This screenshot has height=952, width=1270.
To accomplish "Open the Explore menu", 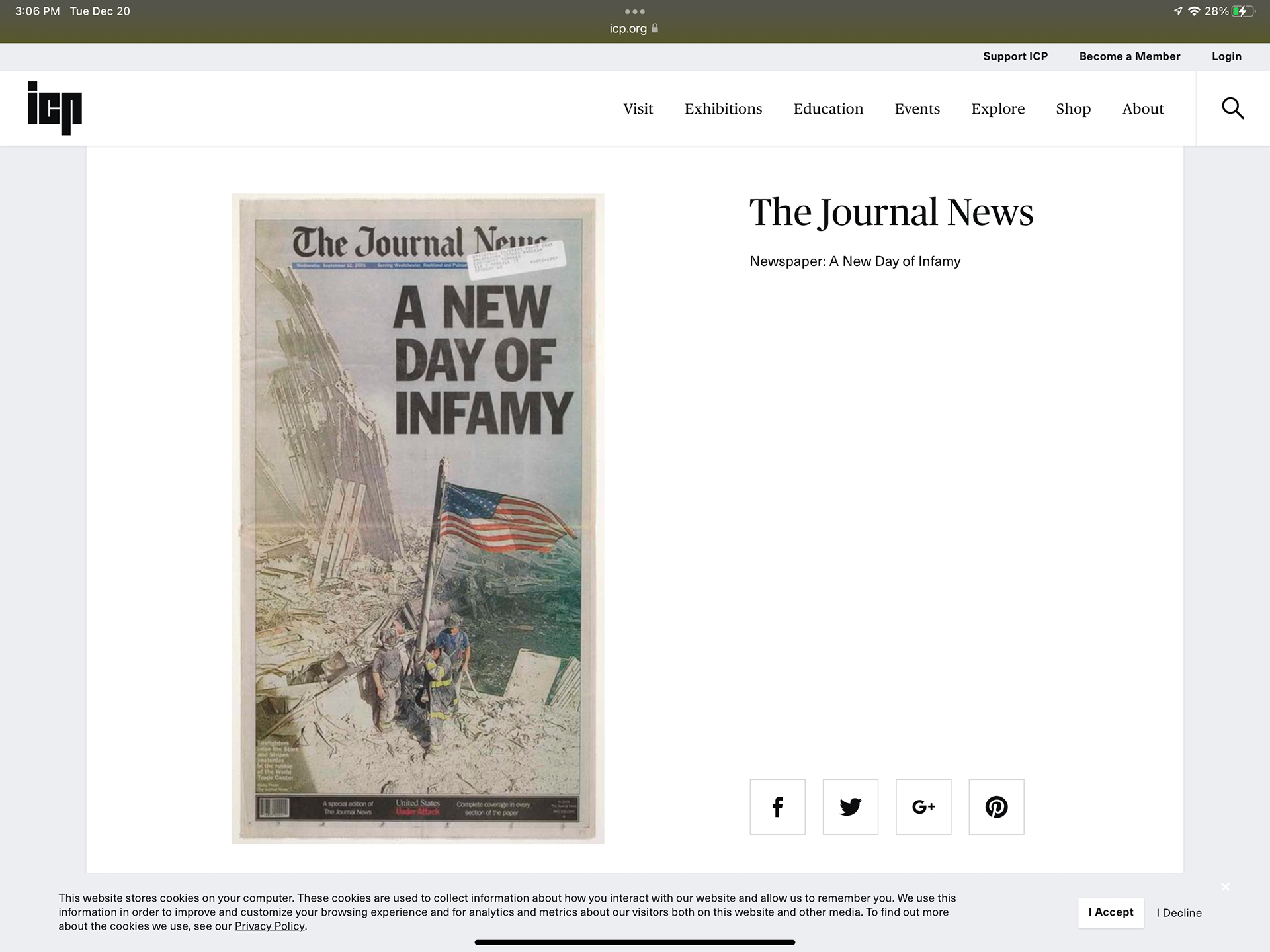I will [997, 108].
